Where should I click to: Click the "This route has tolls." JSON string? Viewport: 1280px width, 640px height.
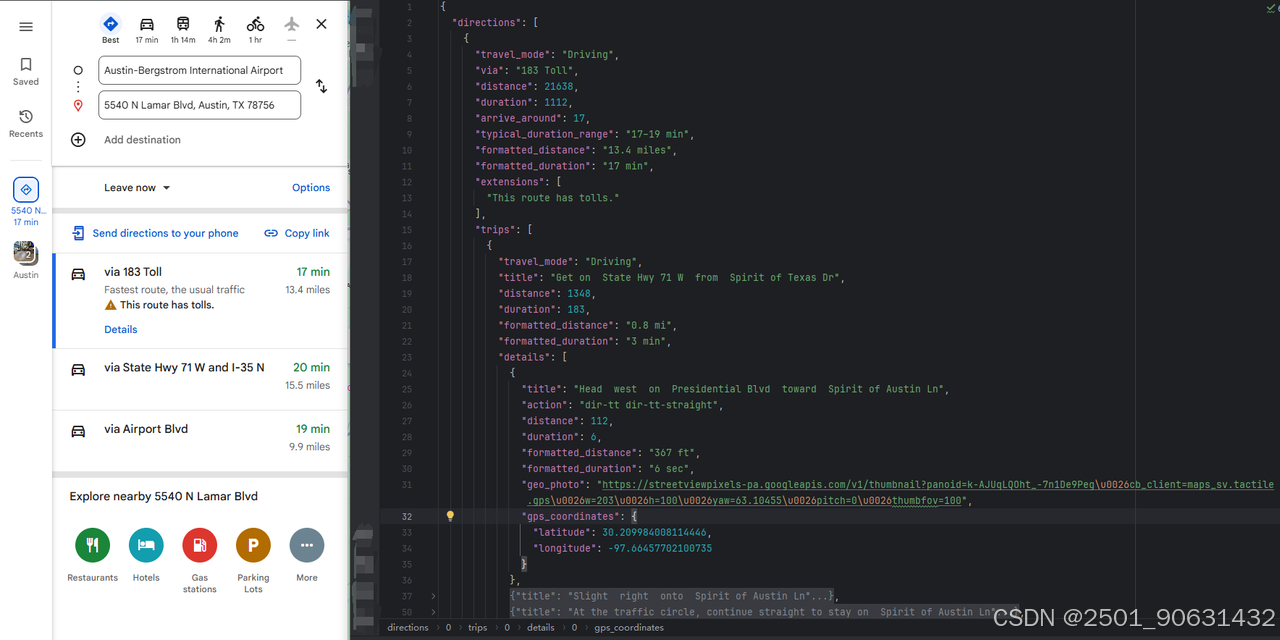tap(553, 198)
